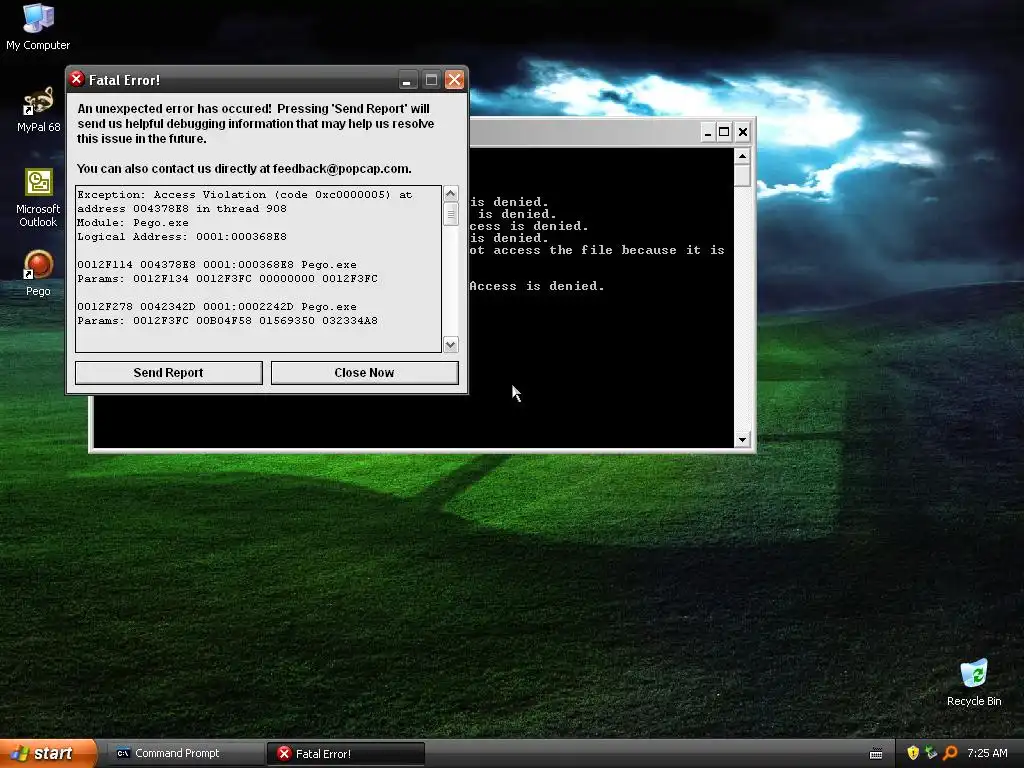Select the Pego desktop shortcut
The image size is (1024, 768).
[x=38, y=273]
